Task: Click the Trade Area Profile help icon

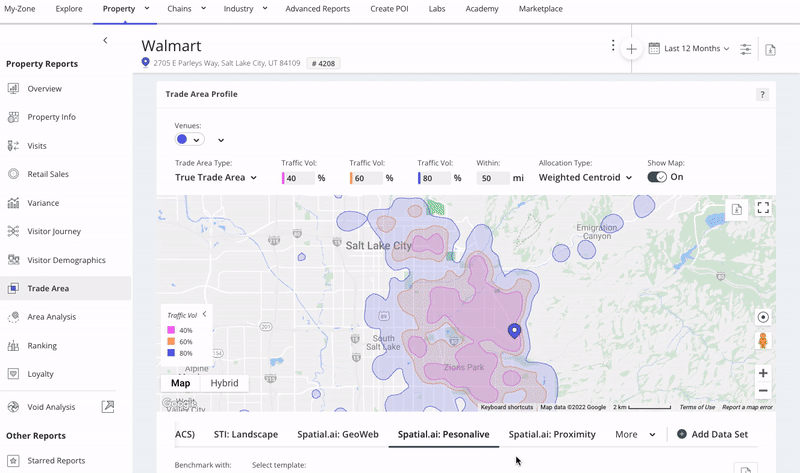Action: pos(762,94)
